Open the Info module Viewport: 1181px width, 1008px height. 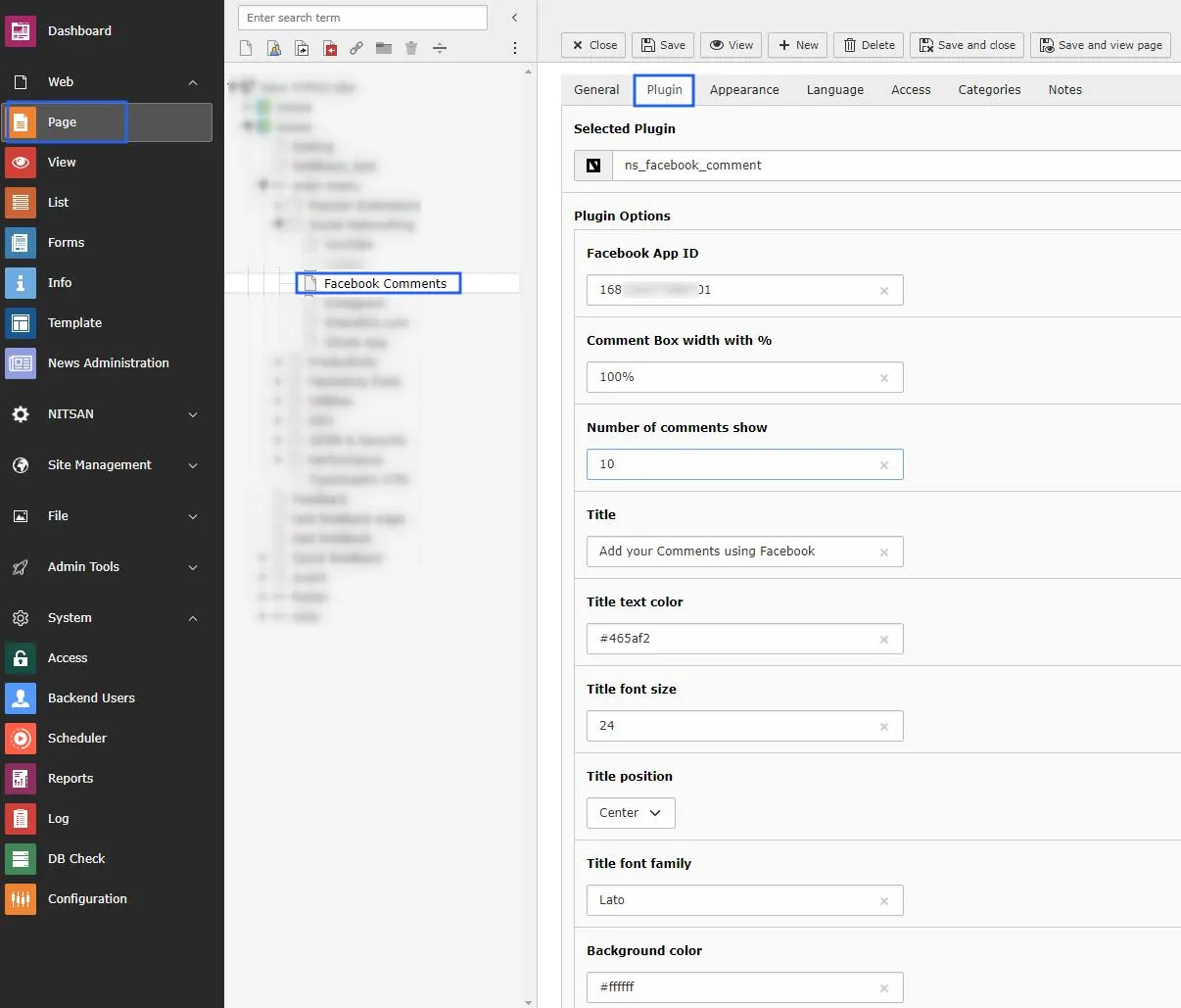tap(108, 283)
